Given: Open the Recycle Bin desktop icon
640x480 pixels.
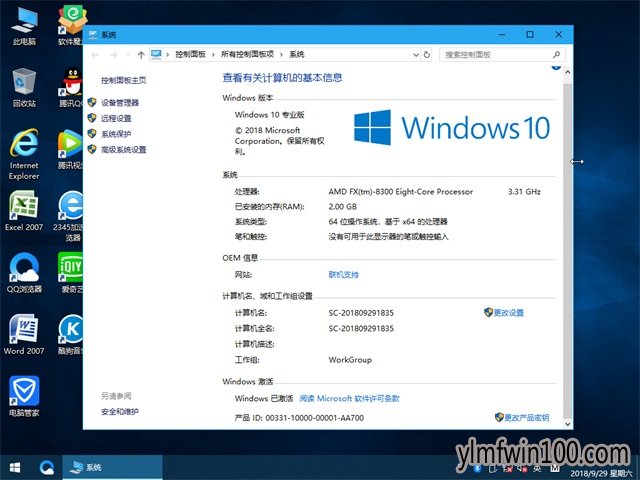Looking at the screenshot, I should [x=24, y=88].
